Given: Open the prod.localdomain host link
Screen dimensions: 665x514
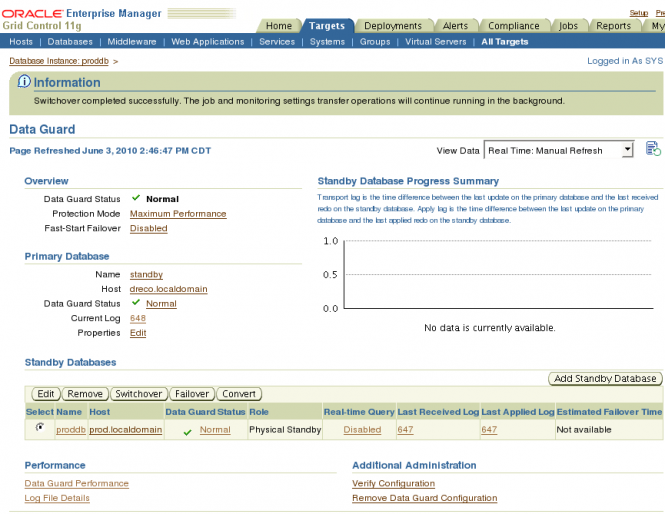Looking at the screenshot, I should click(x=126, y=430).
